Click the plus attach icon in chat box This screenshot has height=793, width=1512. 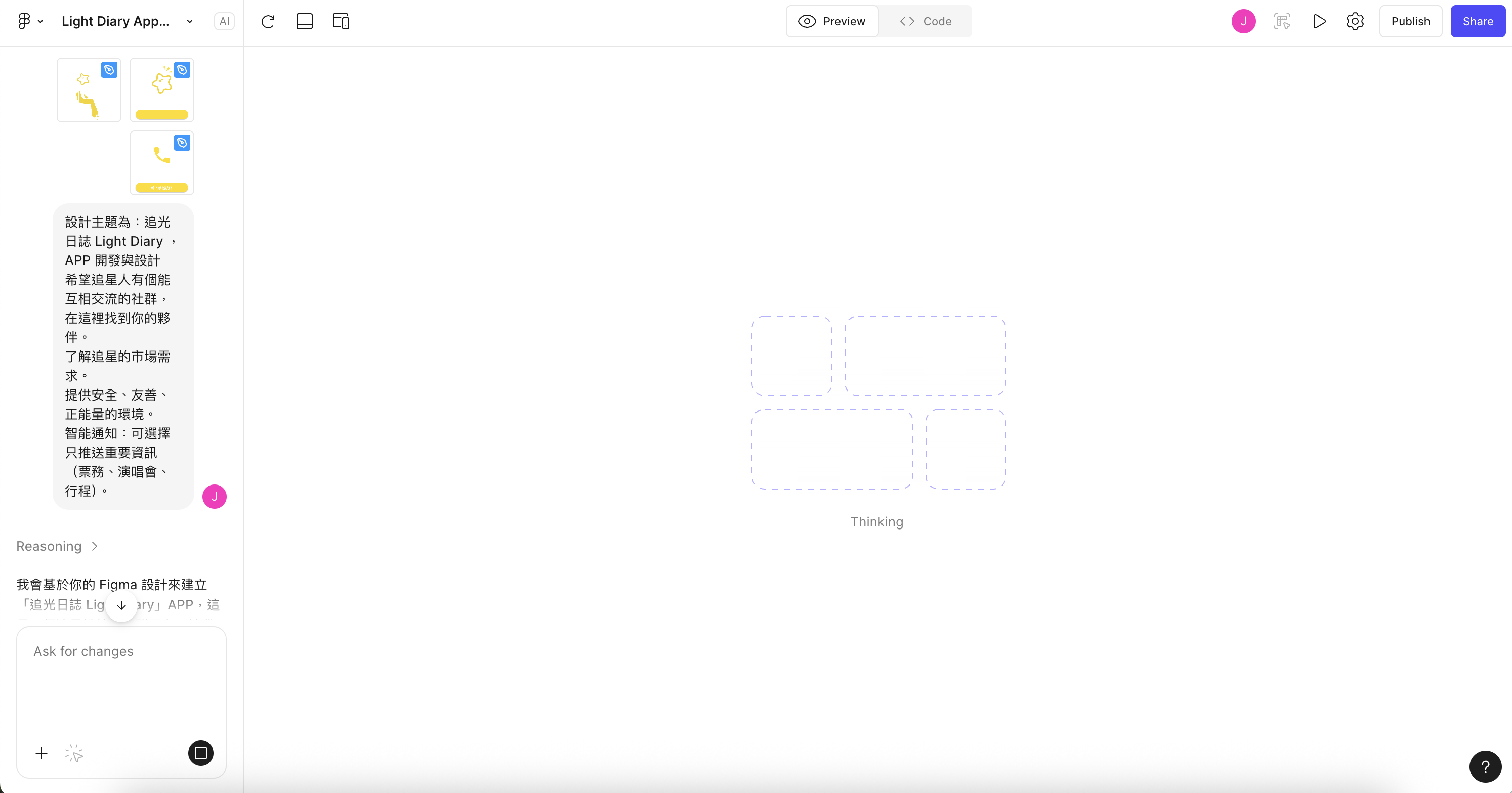(x=41, y=753)
